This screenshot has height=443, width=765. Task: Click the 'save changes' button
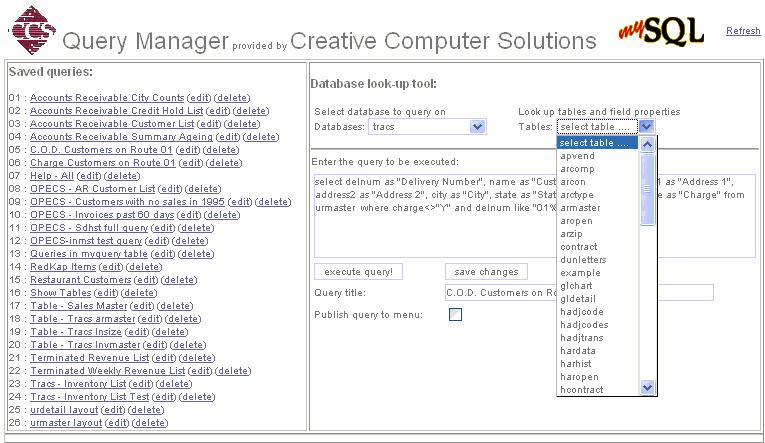486,272
